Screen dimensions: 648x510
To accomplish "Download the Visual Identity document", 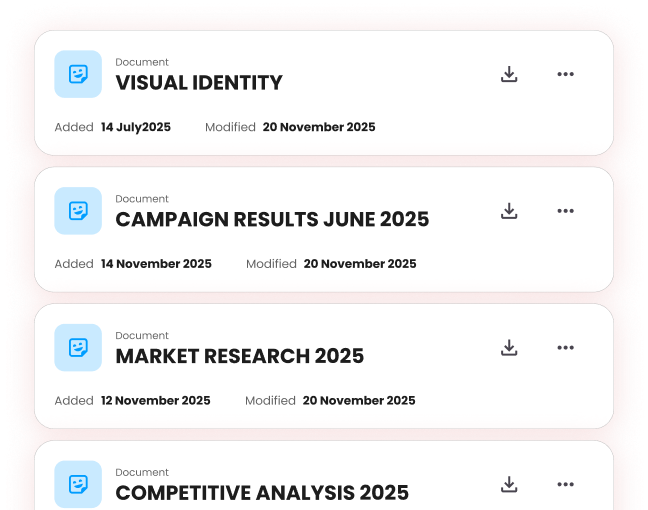I will coord(509,74).
